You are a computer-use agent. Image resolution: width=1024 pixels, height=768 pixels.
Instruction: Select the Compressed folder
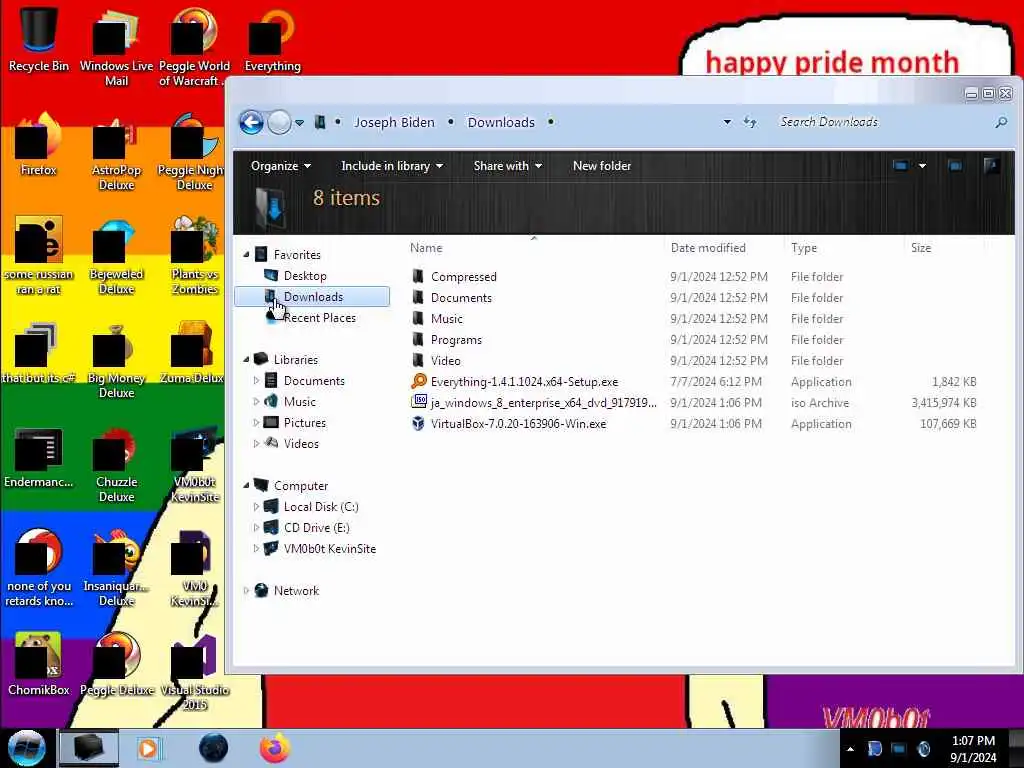pyautogui.click(x=463, y=277)
